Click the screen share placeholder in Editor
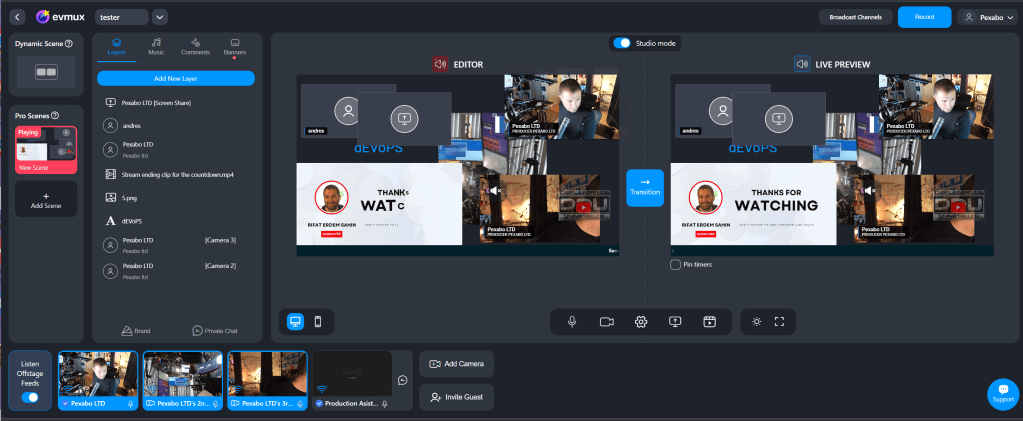This screenshot has width=1023, height=421. (x=404, y=119)
